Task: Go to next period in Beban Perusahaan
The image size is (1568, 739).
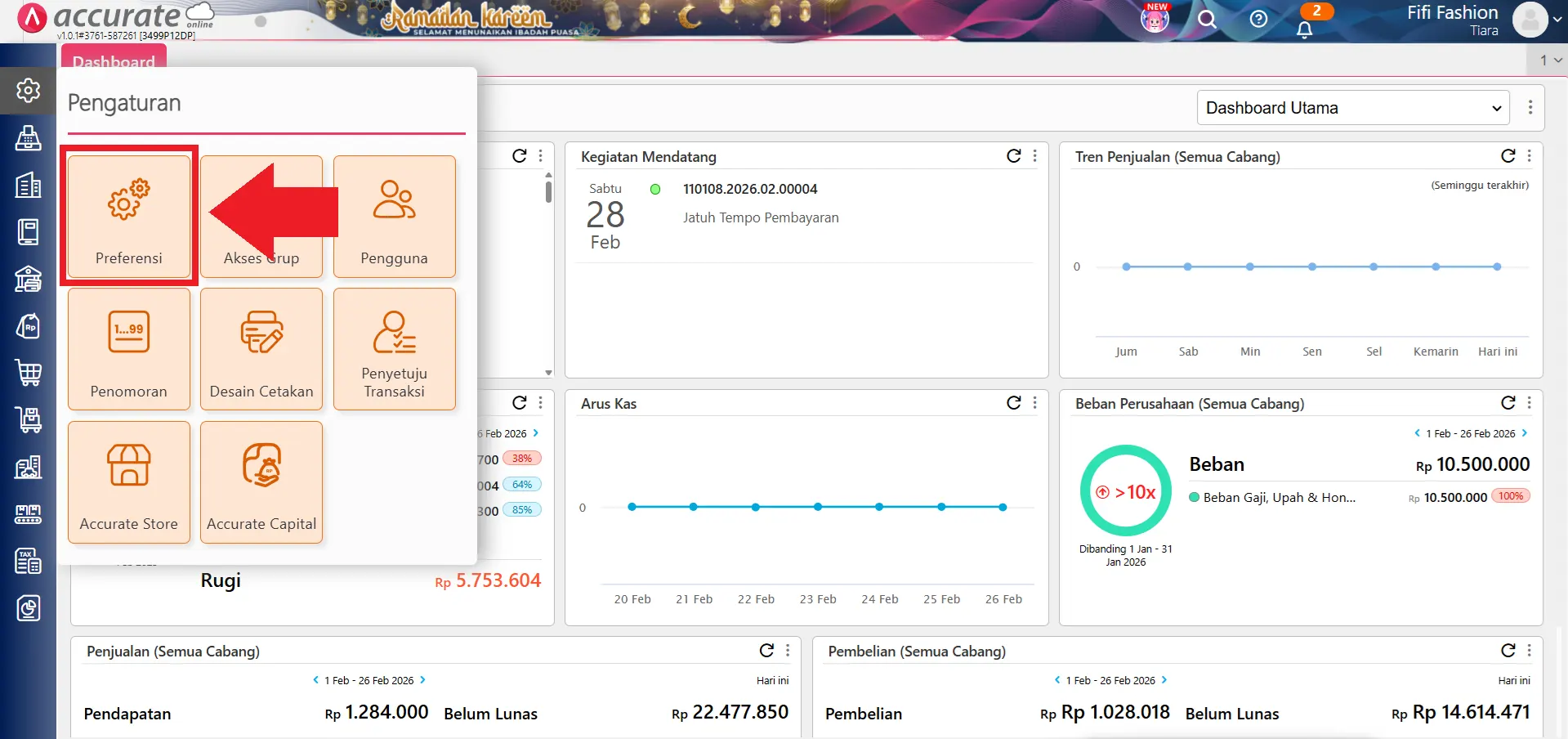Action: (x=1525, y=433)
